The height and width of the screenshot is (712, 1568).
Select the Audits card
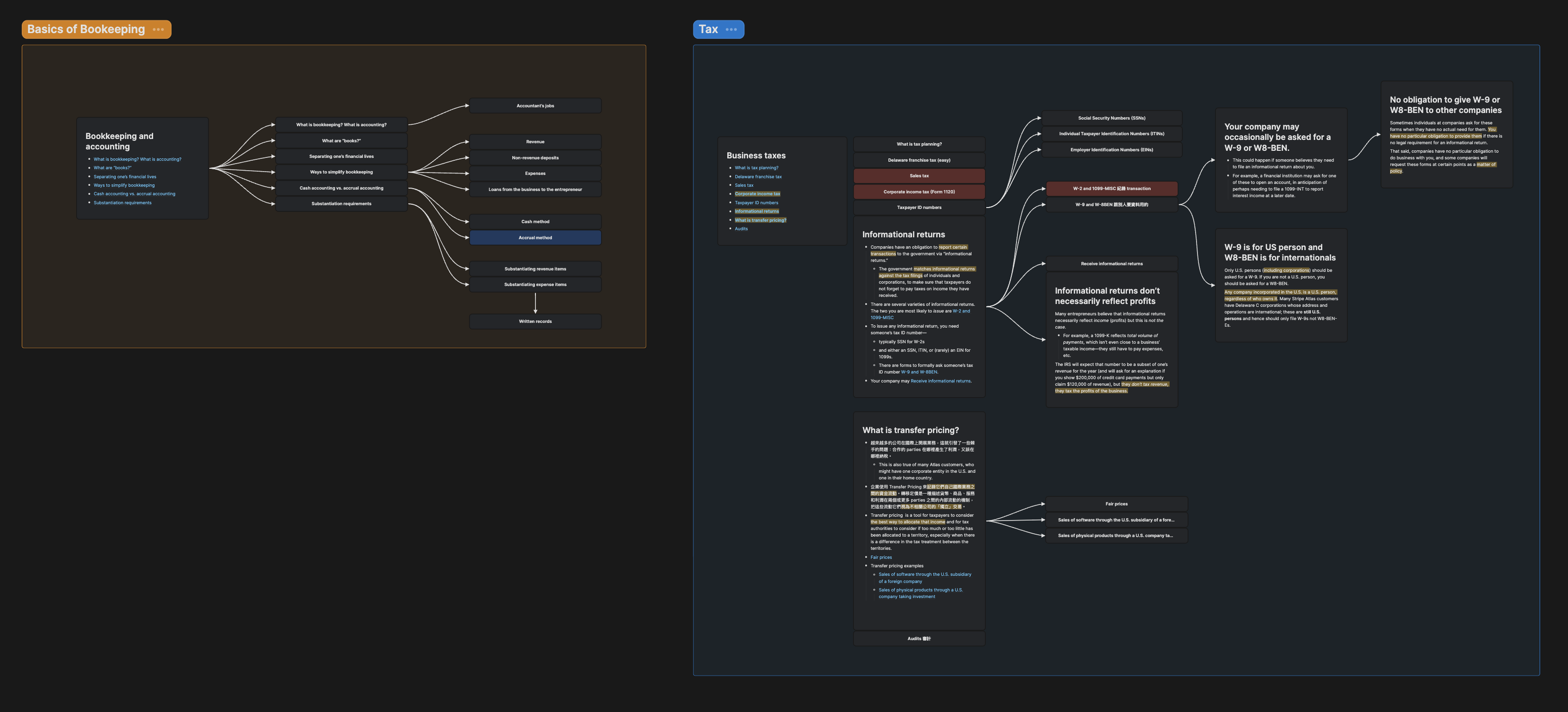[x=919, y=639]
